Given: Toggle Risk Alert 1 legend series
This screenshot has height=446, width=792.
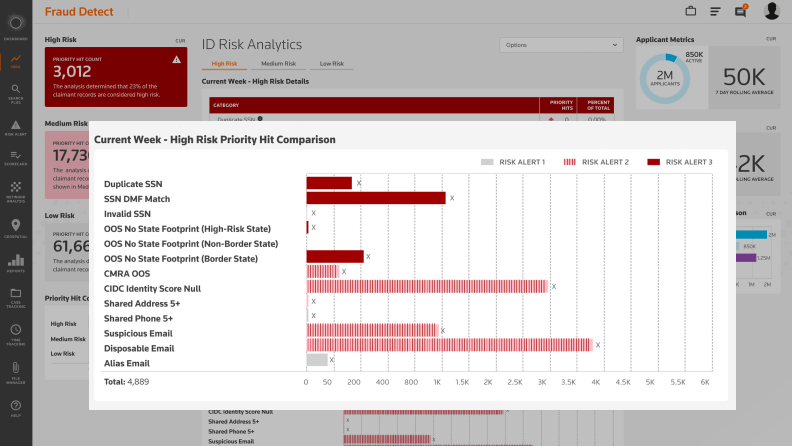Looking at the screenshot, I should coord(514,161).
